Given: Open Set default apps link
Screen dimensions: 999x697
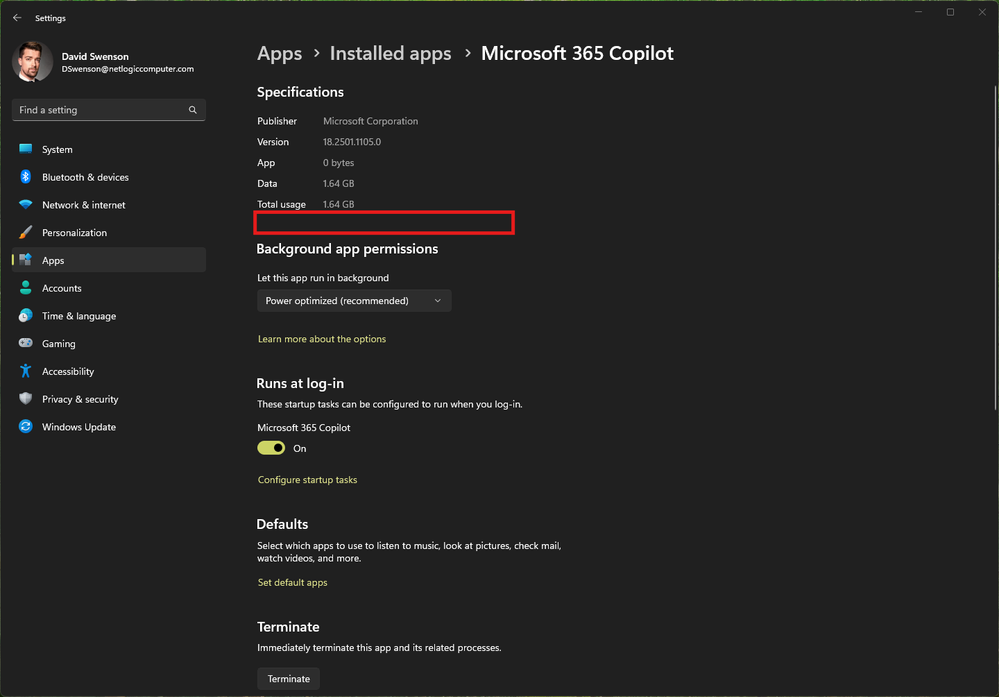Looking at the screenshot, I should coord(292,582).
